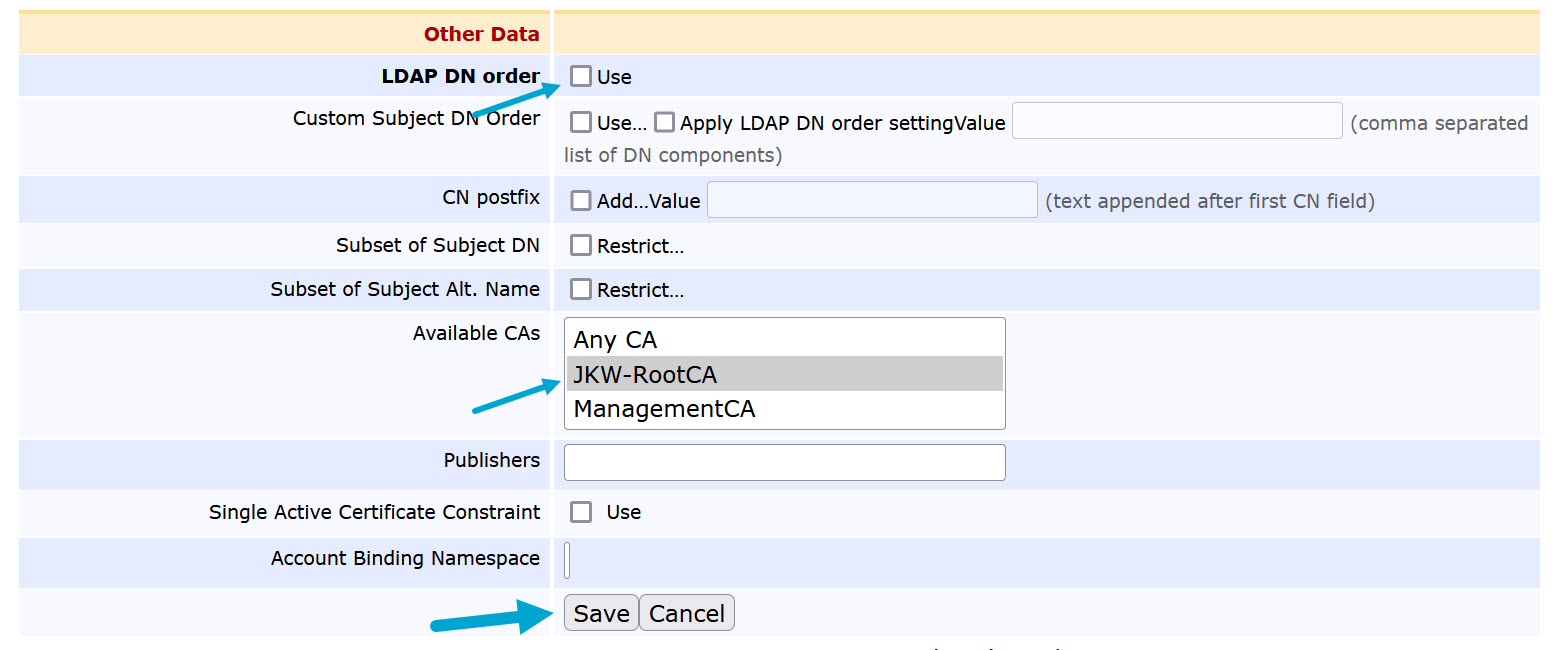Click the Single Active Certificate Constraint label
The image size is (1560, 650).
(x=374, y=512)
